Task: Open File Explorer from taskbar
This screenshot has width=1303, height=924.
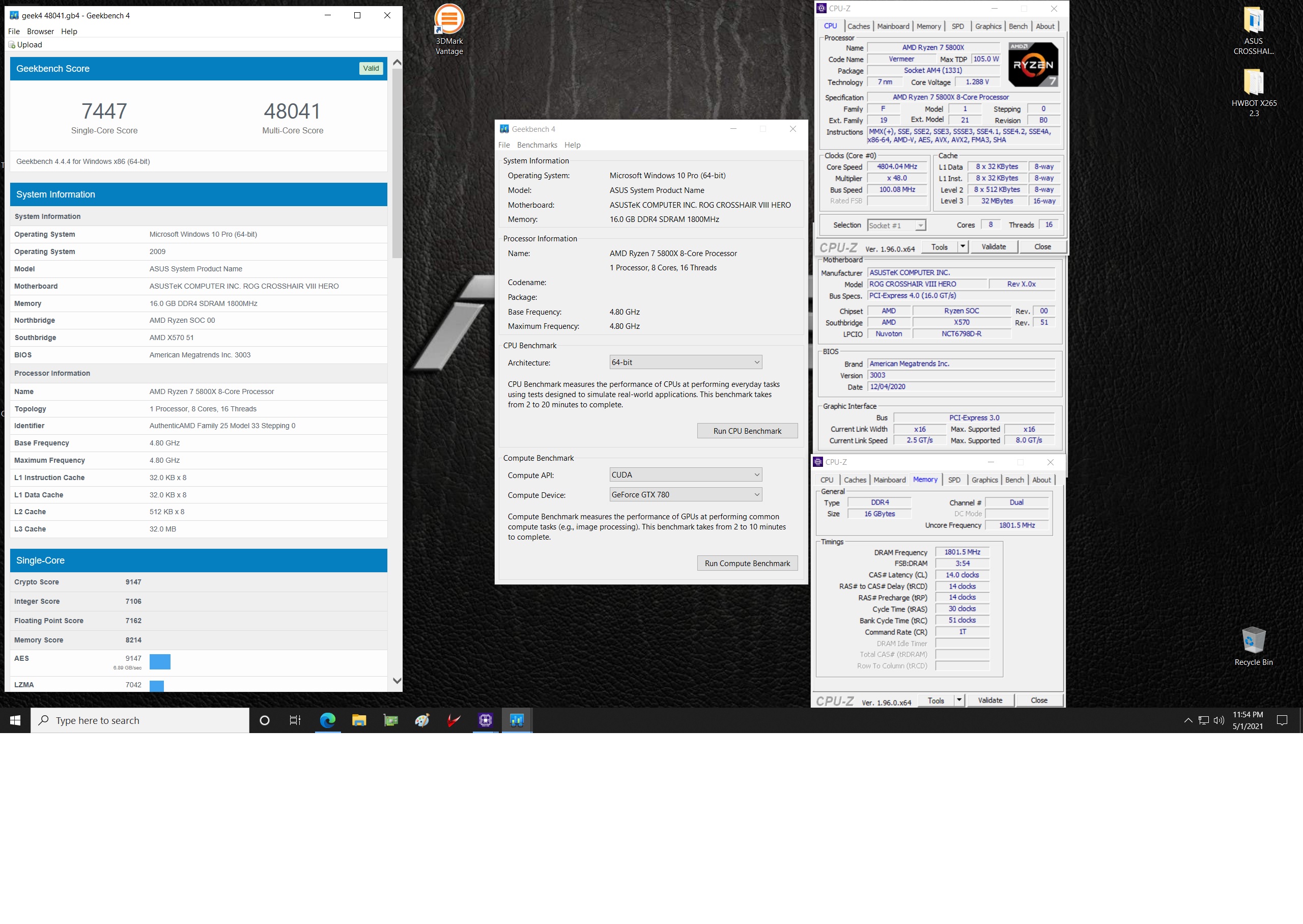Action: [359, 720]
